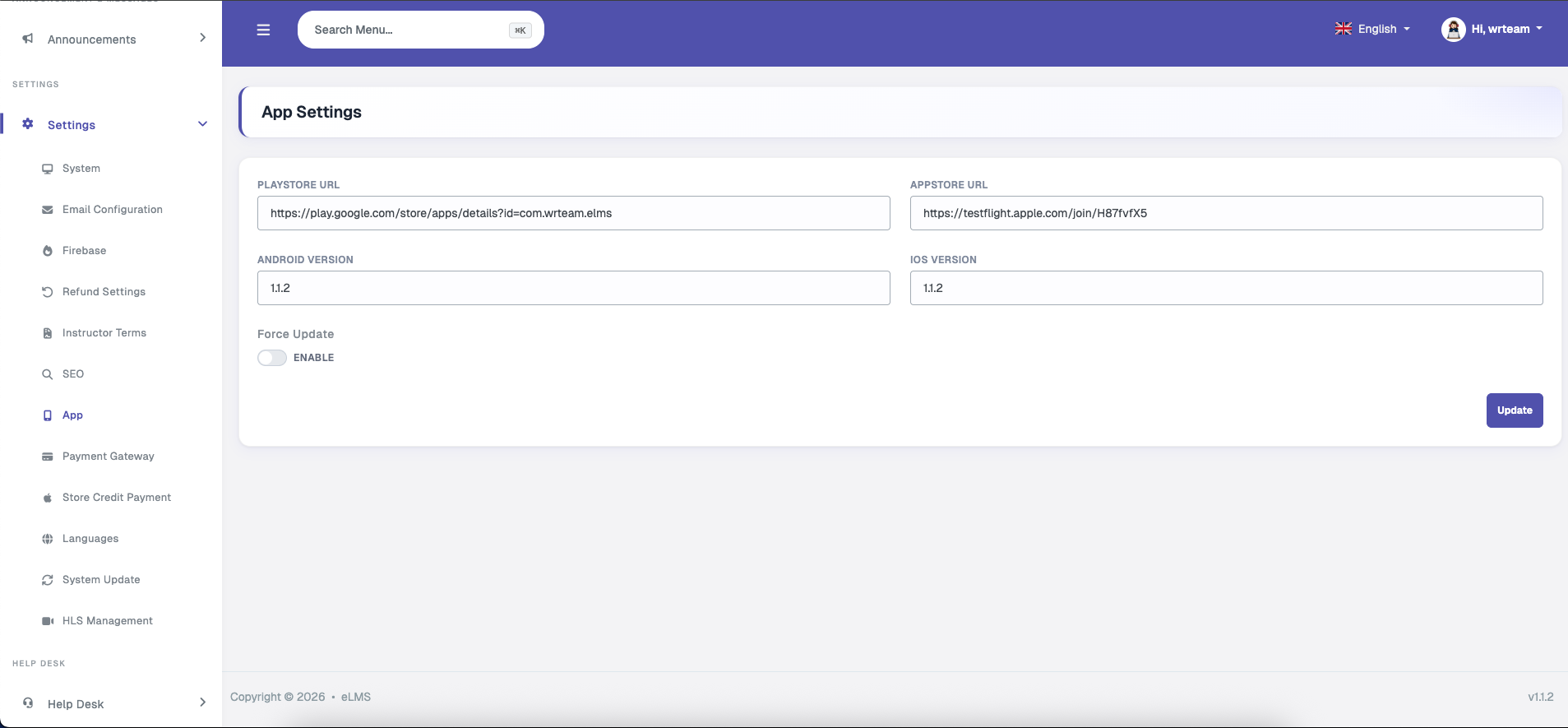Expand the Announcements menu chevron
The width and height of the screenshot is (1568, 728).
pos(202,38)
